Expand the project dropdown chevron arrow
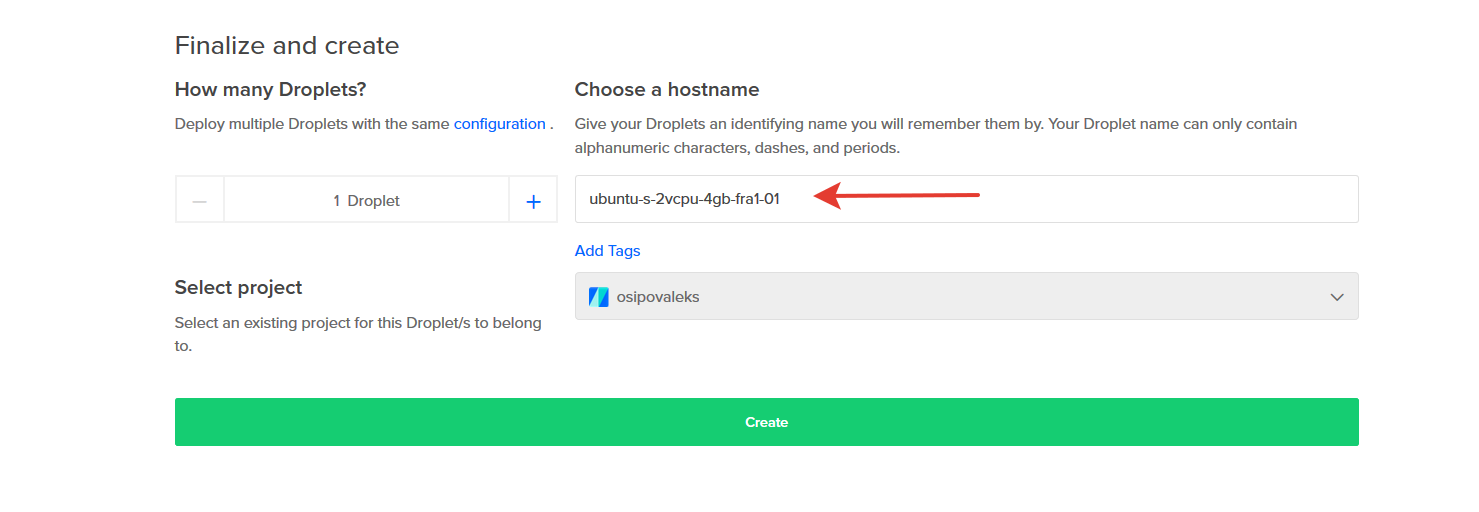 click(x=1337, y=297)
